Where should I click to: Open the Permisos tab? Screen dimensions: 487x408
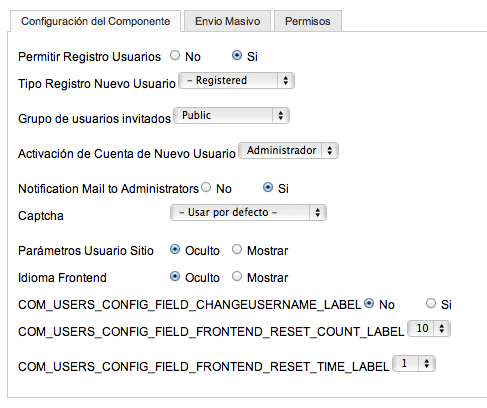[308, 21]
